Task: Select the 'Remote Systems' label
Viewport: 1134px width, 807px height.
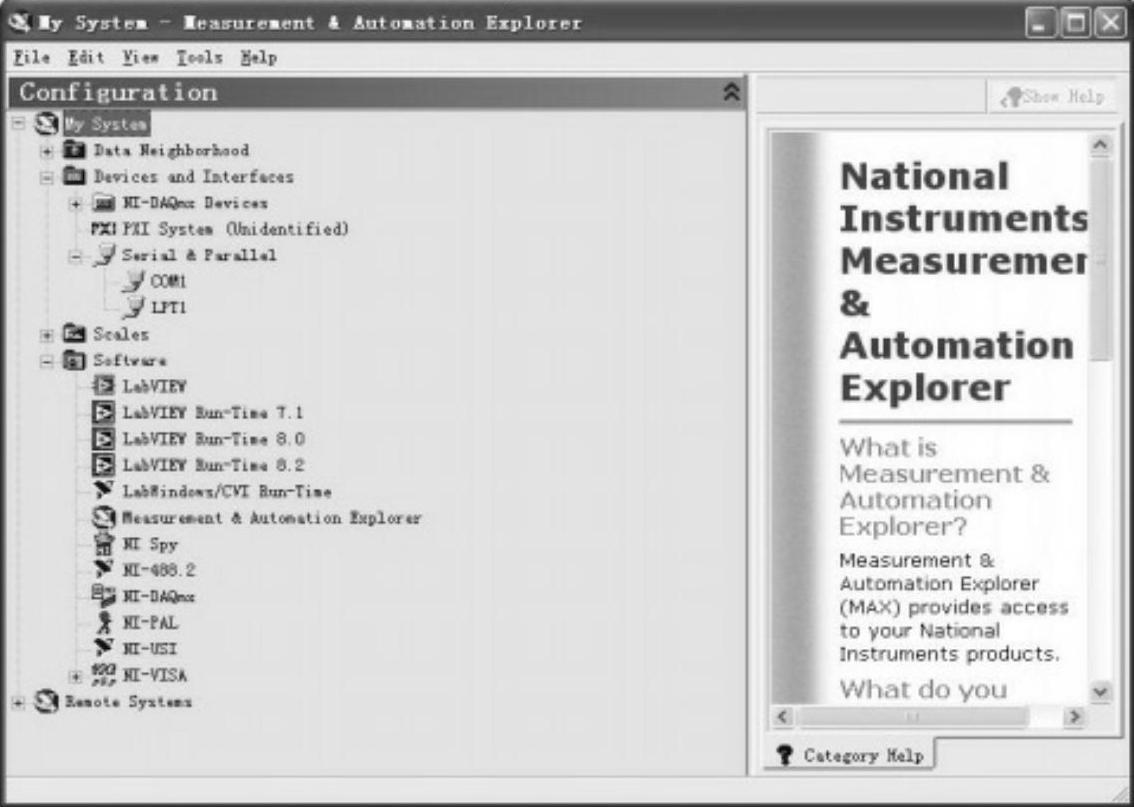Action: 128,701
